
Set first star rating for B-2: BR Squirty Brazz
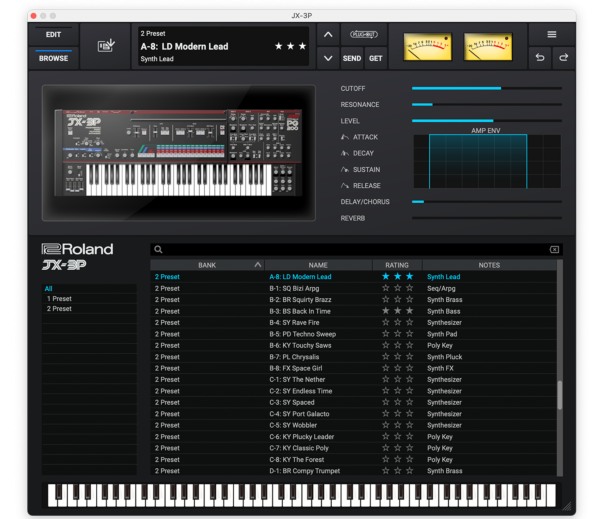coord(386,299)
